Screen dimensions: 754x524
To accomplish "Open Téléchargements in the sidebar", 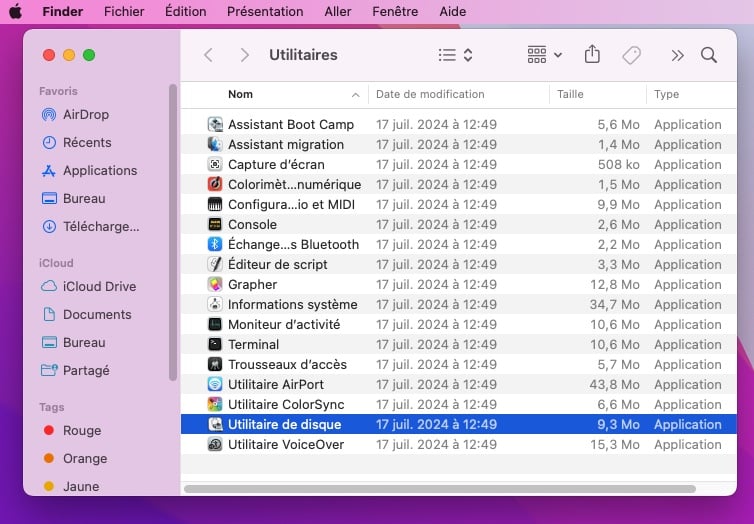I will point(90,226).
